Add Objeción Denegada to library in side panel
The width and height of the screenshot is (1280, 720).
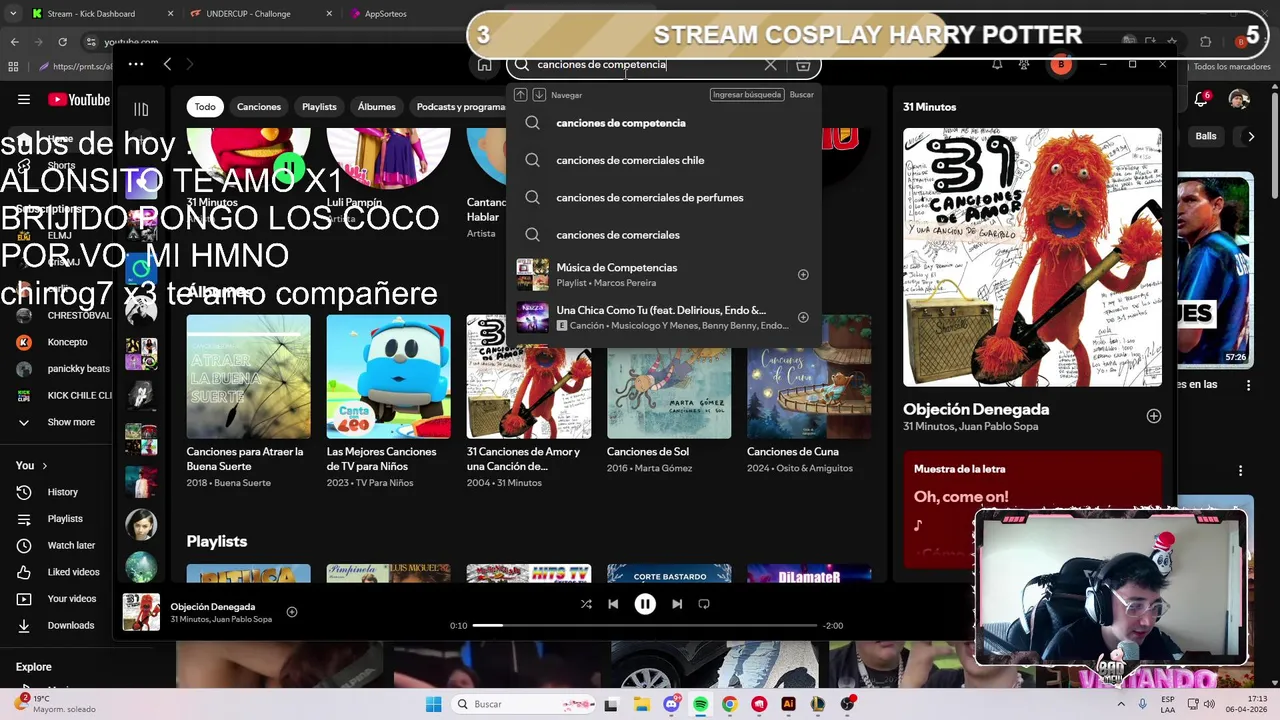(1153, 416)
